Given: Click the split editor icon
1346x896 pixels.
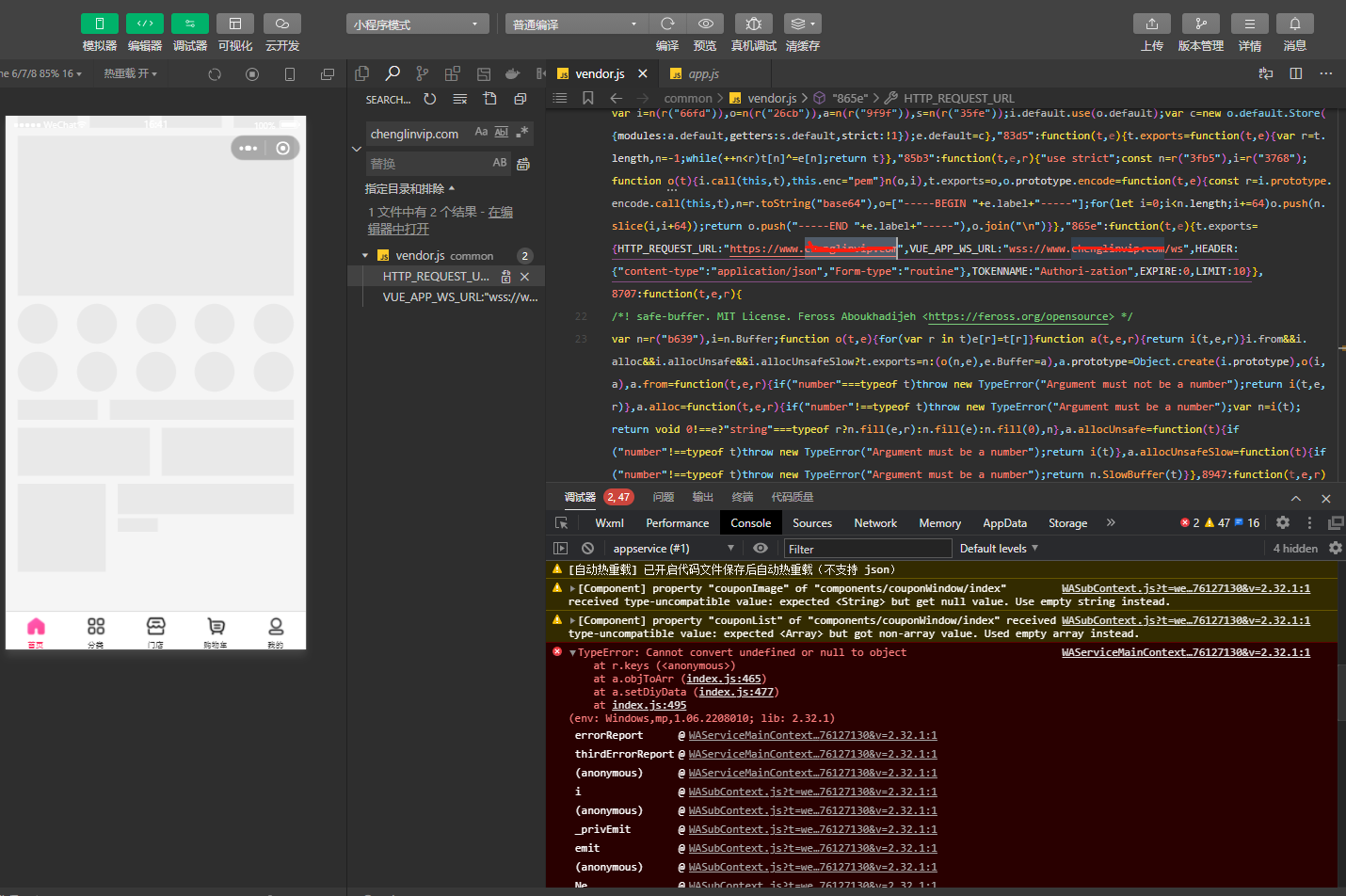Looking at the screenshot, I should click(x=1296, y=73).
